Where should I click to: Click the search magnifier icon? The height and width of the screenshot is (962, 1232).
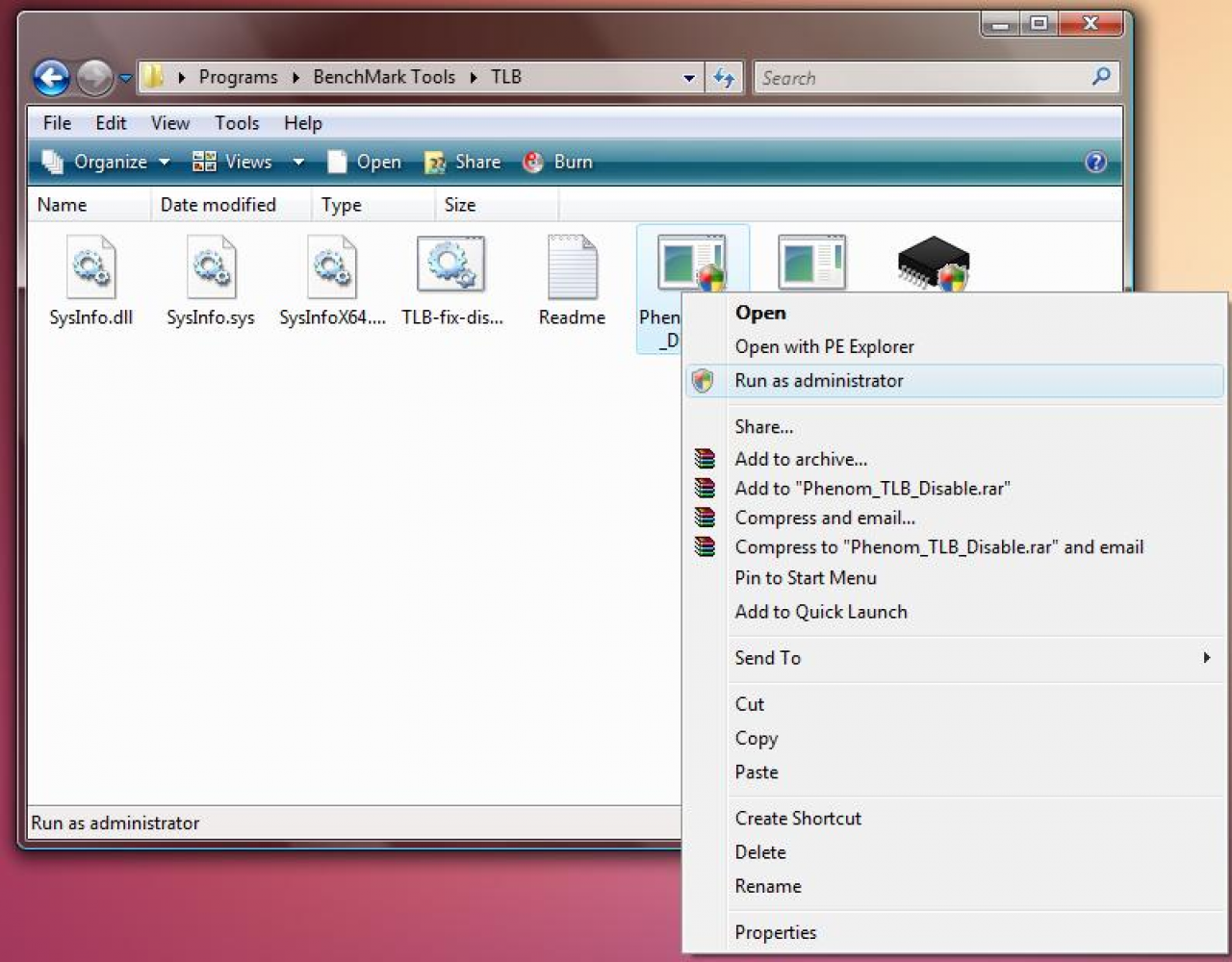pos(1102,76)
